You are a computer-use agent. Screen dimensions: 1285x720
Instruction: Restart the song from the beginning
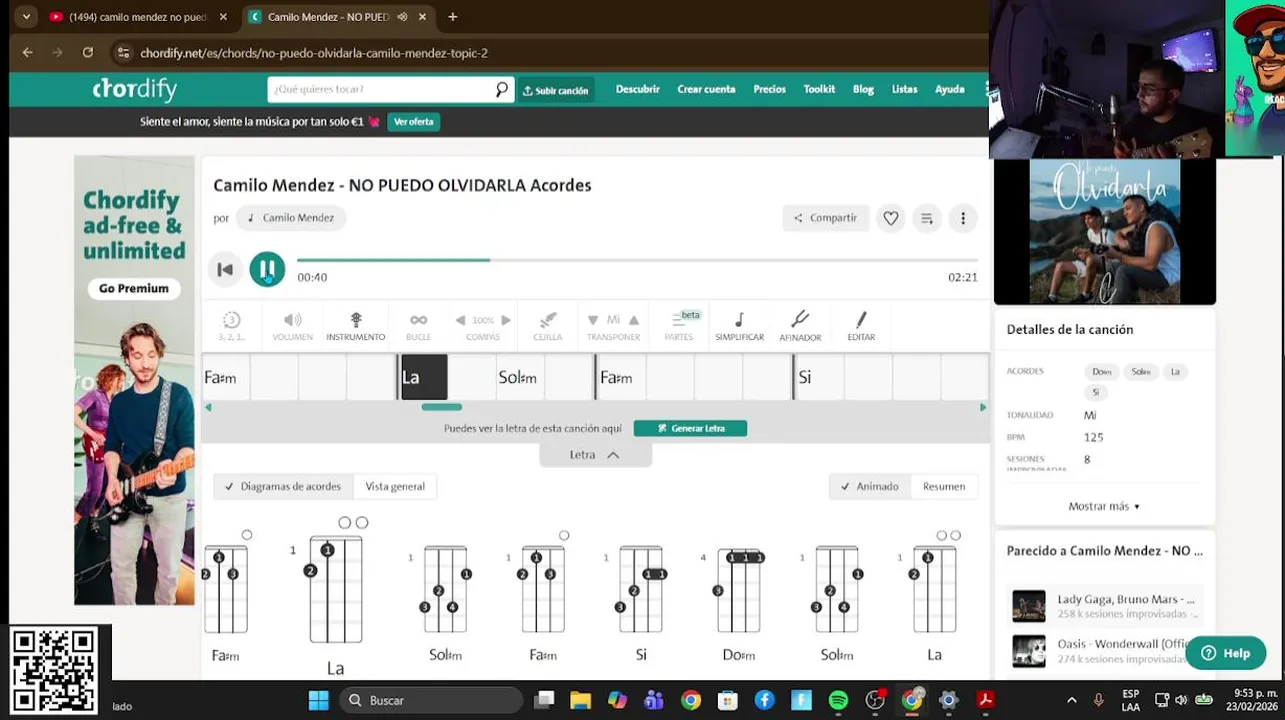pos(225,269)
